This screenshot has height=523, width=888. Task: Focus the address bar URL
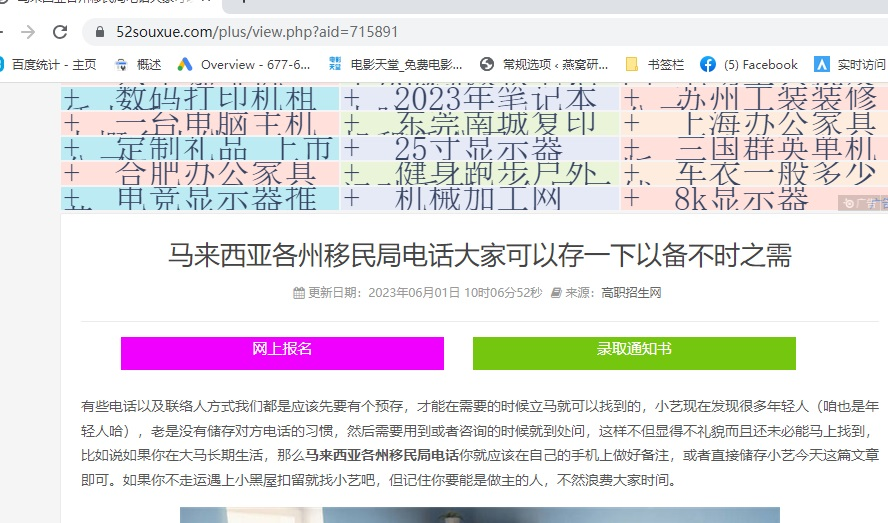pos(257,32)
